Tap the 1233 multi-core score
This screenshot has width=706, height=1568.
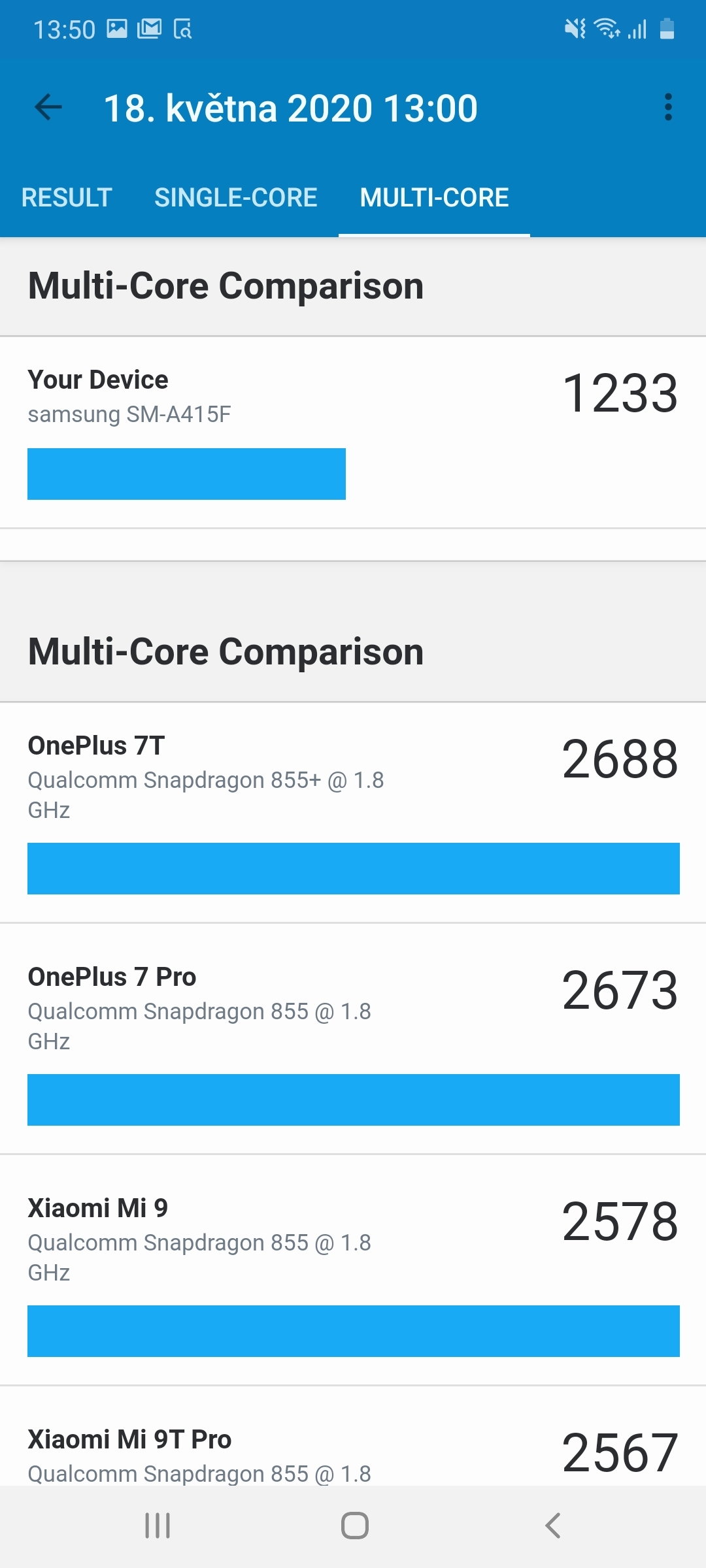click(620, 393)
